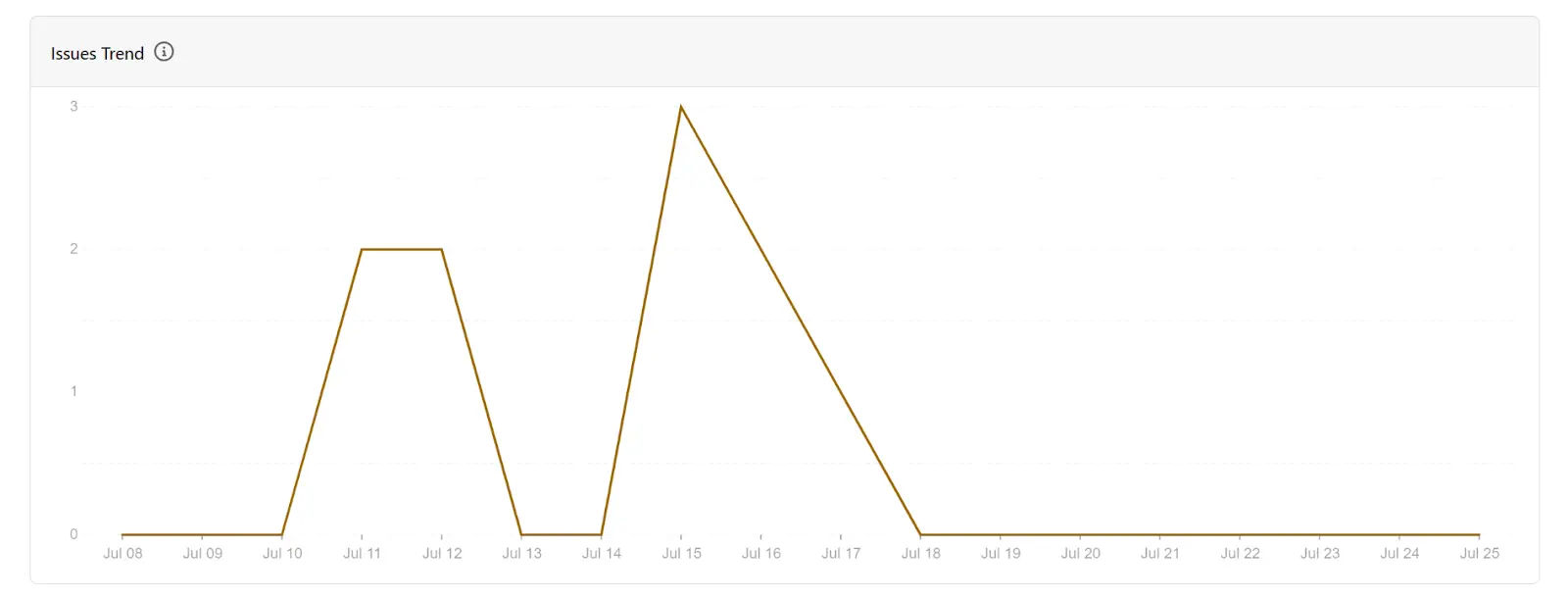This screenshot has width=1568, height=599.
Task: Click the Jul 11 data point on line
Action: (362, 250)
